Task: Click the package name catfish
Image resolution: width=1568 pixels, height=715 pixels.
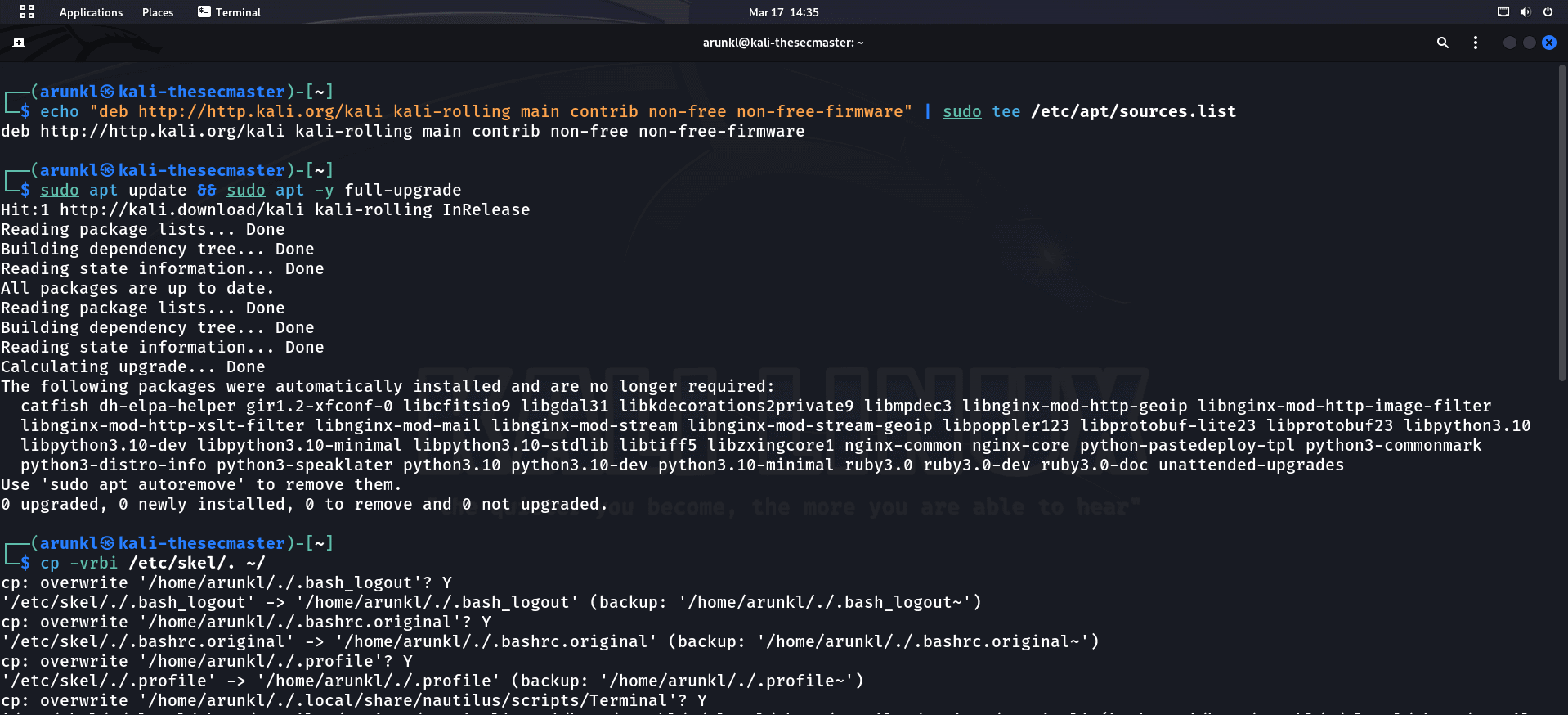Action: coord(55,406)
